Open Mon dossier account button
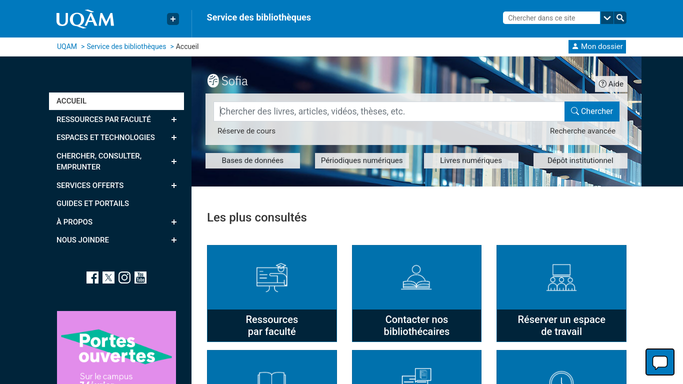This screenshot has width=683, height=384. point(597,47)
